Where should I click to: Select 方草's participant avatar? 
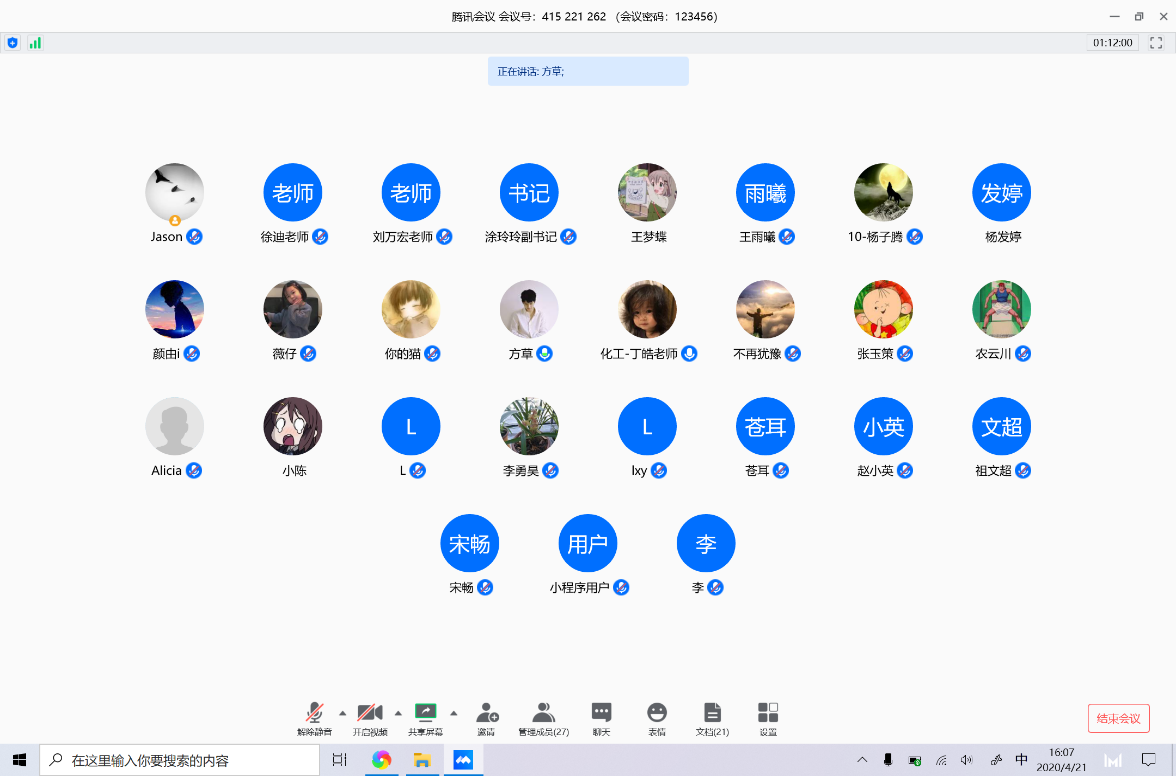click(529, 309)
